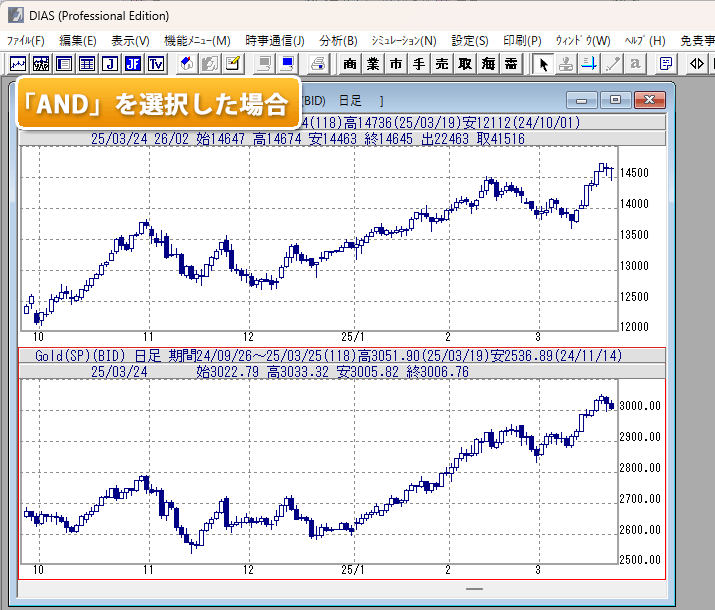Screen dimensions: 715x610
Task: Select the blue horizontal line drawing tool
Action: tap(589, 64)
